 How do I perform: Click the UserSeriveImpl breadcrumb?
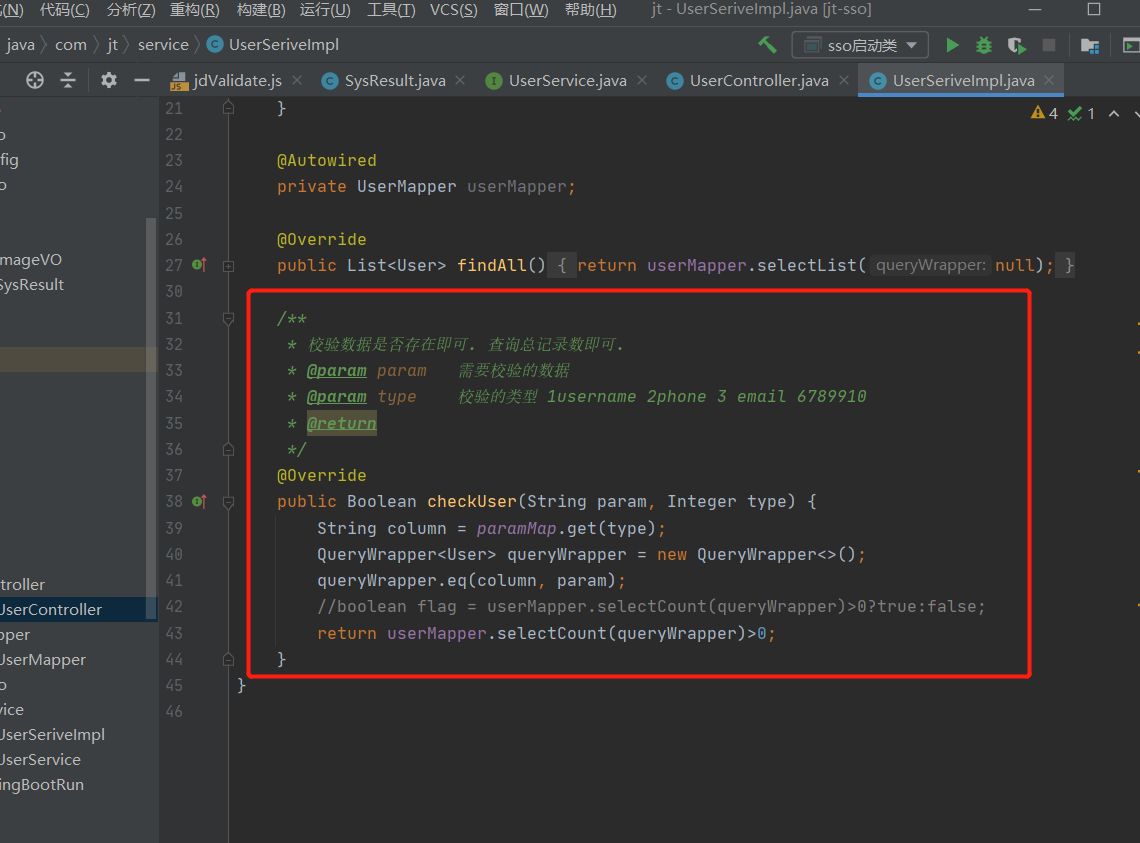point(284,45)
